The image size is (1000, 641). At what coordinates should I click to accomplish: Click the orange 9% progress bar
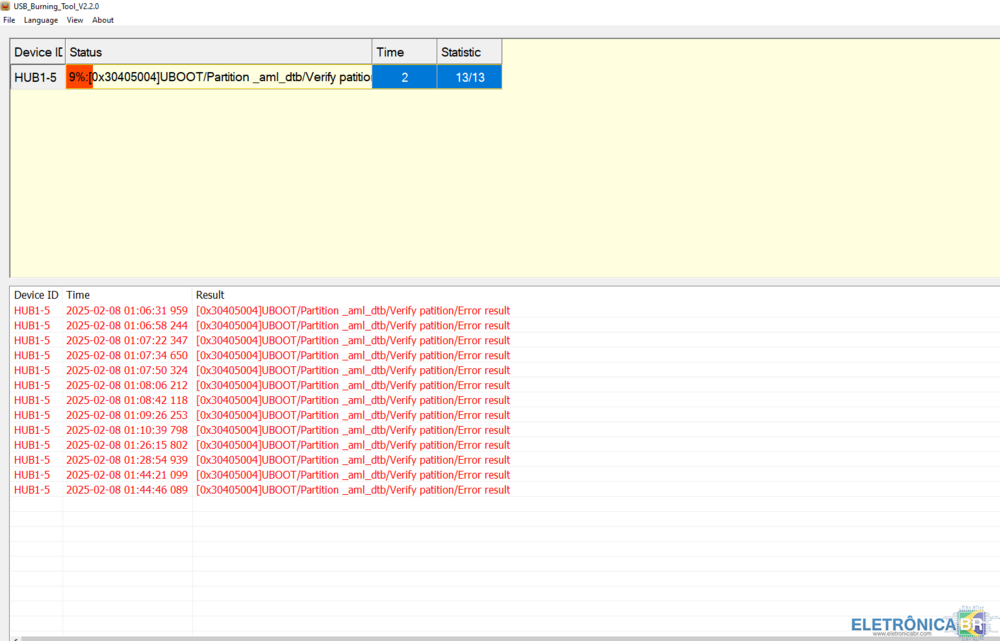point(79,77)
